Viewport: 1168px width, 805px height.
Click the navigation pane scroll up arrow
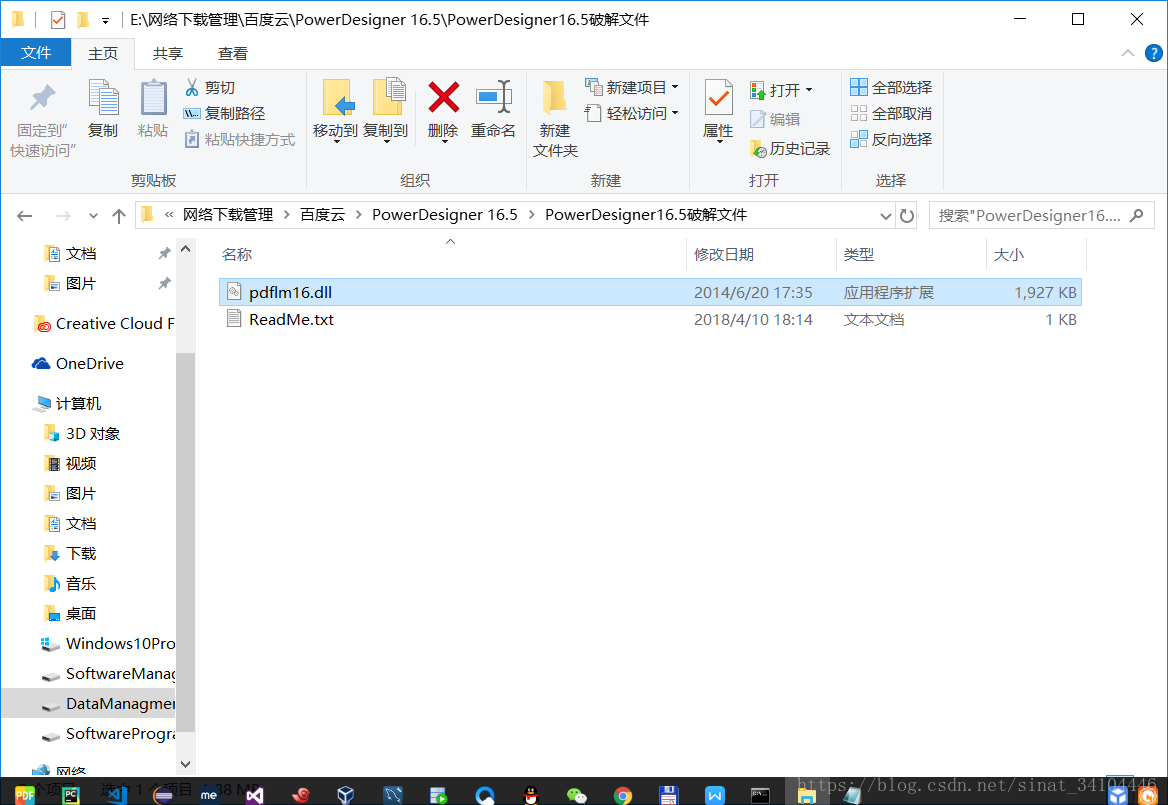185,249
